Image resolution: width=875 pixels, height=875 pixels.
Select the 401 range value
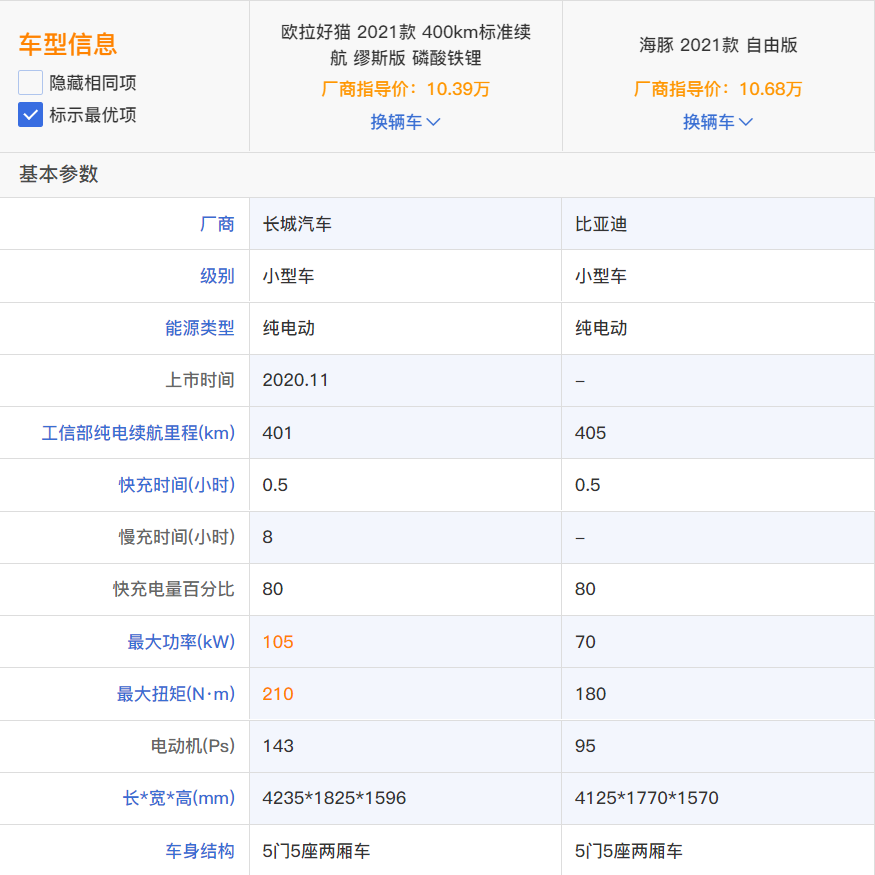click(277, 432)
